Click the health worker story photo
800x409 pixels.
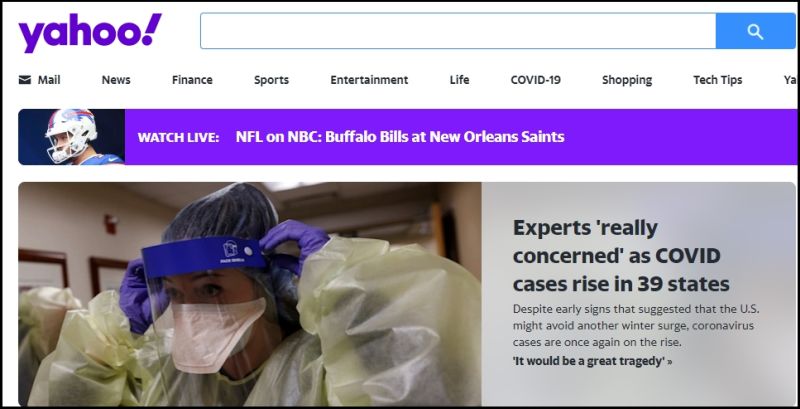250,294
